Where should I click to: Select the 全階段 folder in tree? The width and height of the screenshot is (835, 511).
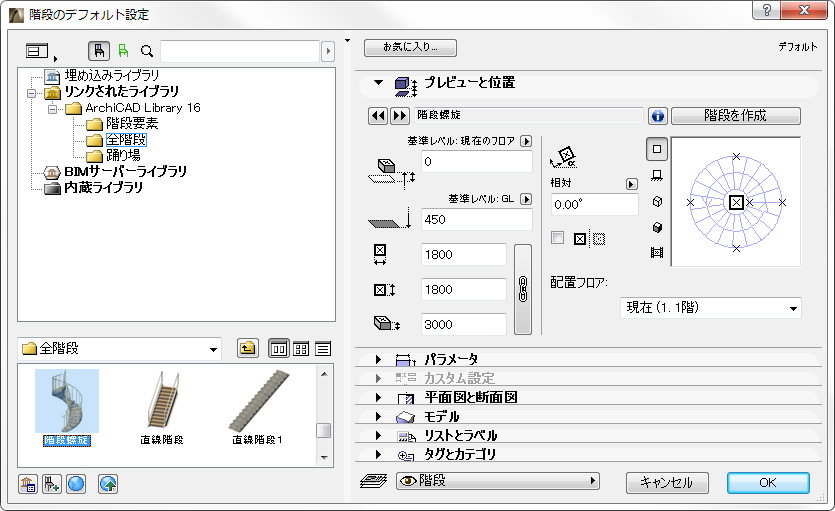point(126,139)
